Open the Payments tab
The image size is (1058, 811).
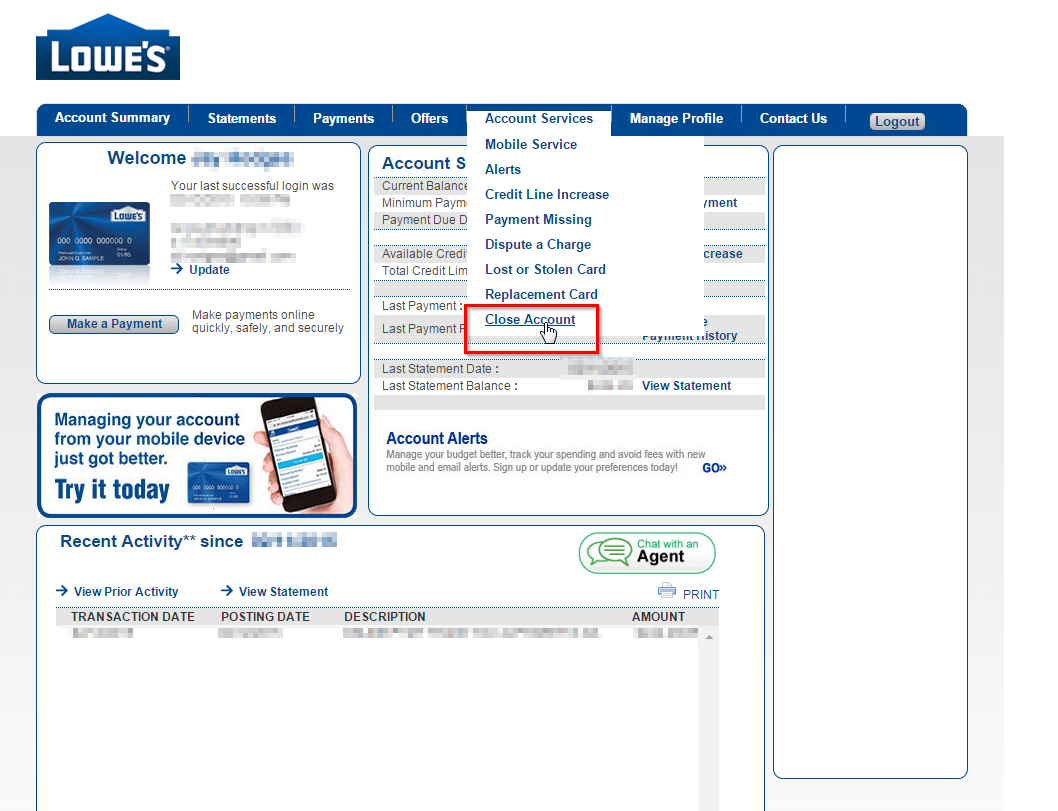pyautogui.click(x=343, y=118)
